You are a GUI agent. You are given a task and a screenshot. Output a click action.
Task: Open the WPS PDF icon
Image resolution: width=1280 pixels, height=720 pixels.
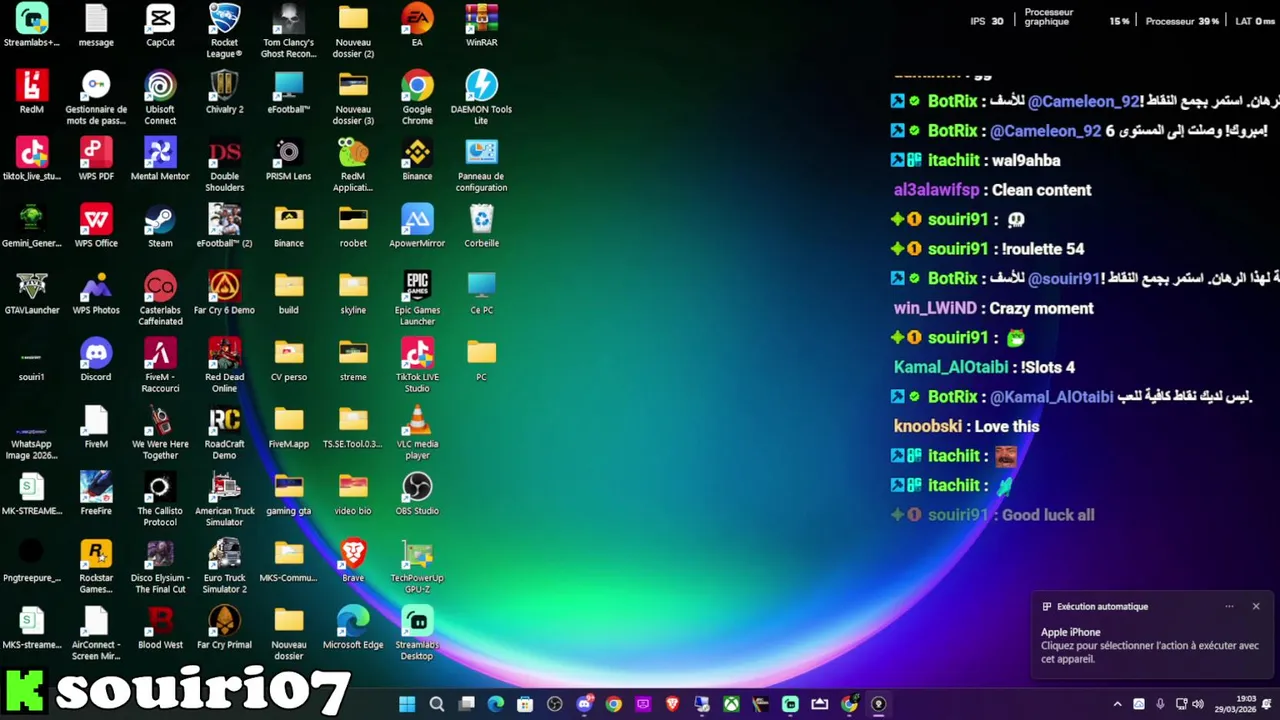[x=96, y=159]
